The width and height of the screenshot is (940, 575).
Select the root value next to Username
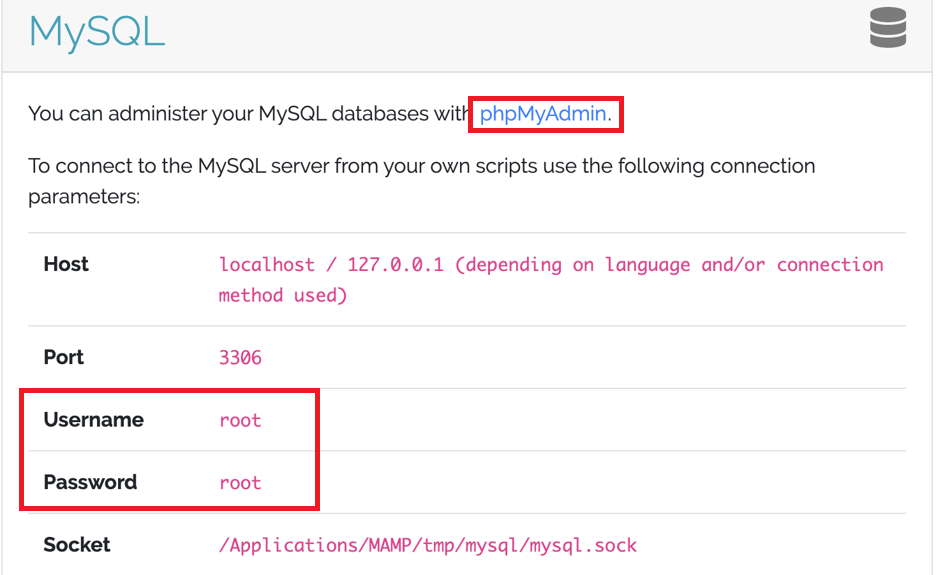tap(240, 420)
